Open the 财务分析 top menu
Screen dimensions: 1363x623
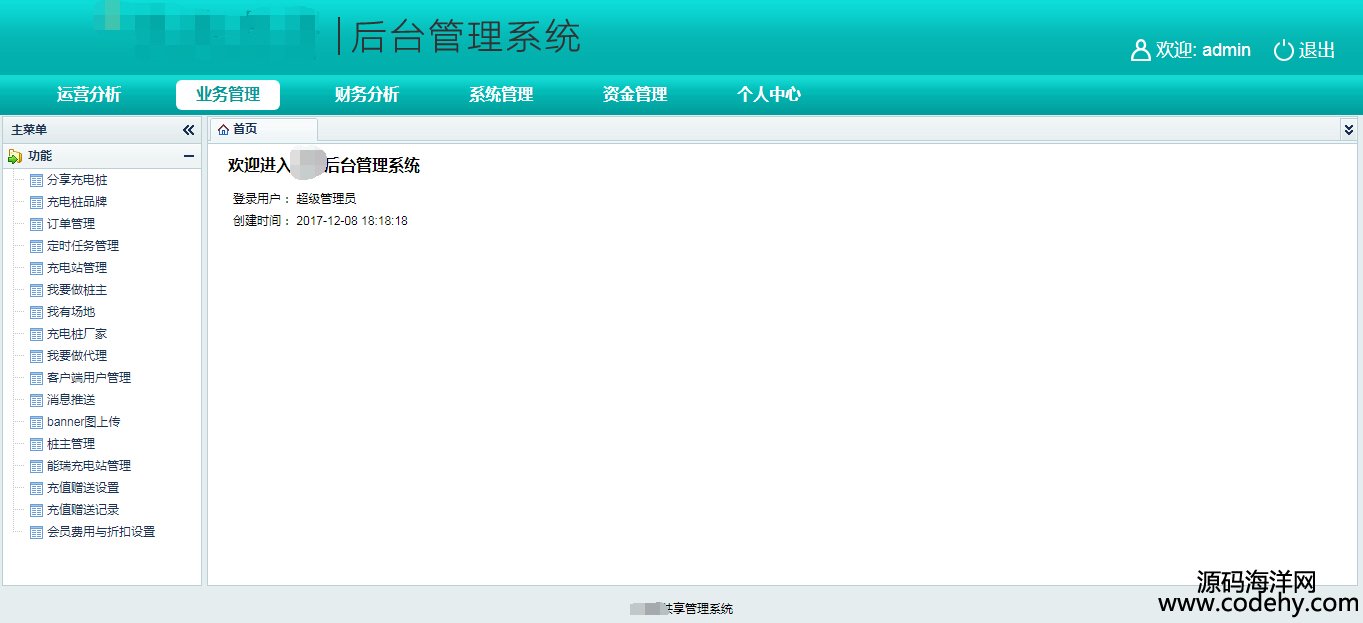(x=366, y=95)
